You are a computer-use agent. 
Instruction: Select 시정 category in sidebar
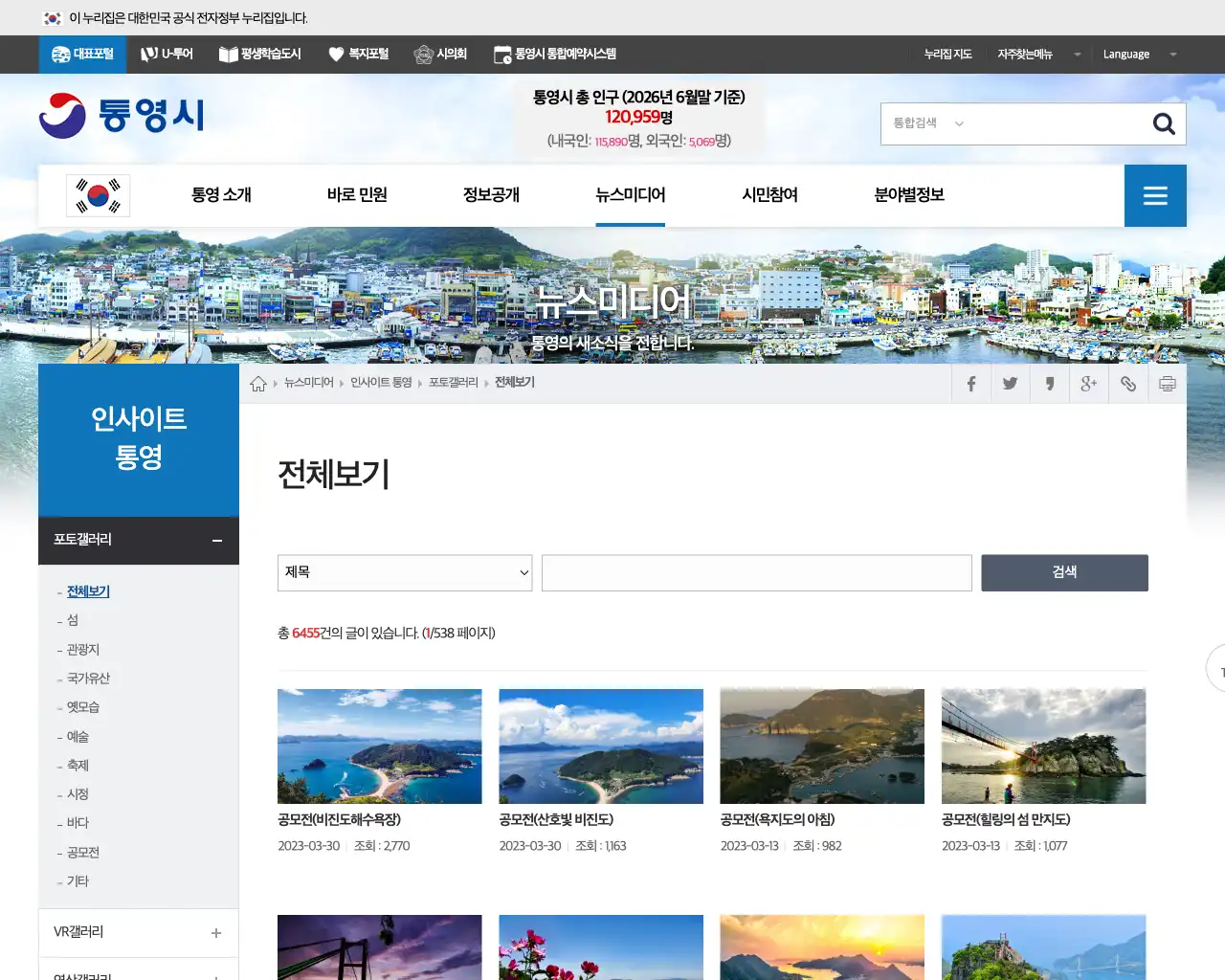coord(78,794)
